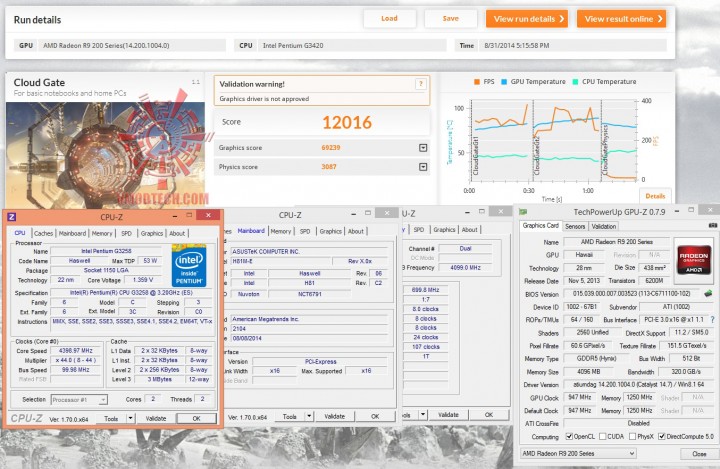Open Graphics tab in Mainboard CPU-Z window
The width and height of the screenshot is (720, 469).
pyautogui.click(x=331, y=231)
